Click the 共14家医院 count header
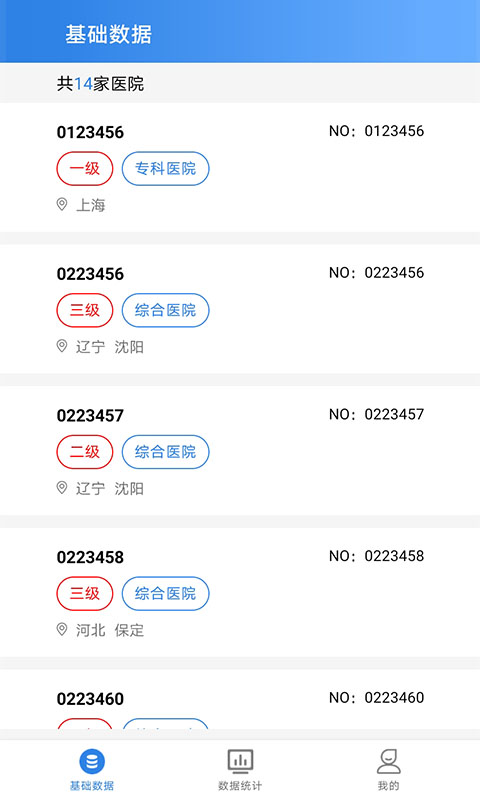 (100, 84)
